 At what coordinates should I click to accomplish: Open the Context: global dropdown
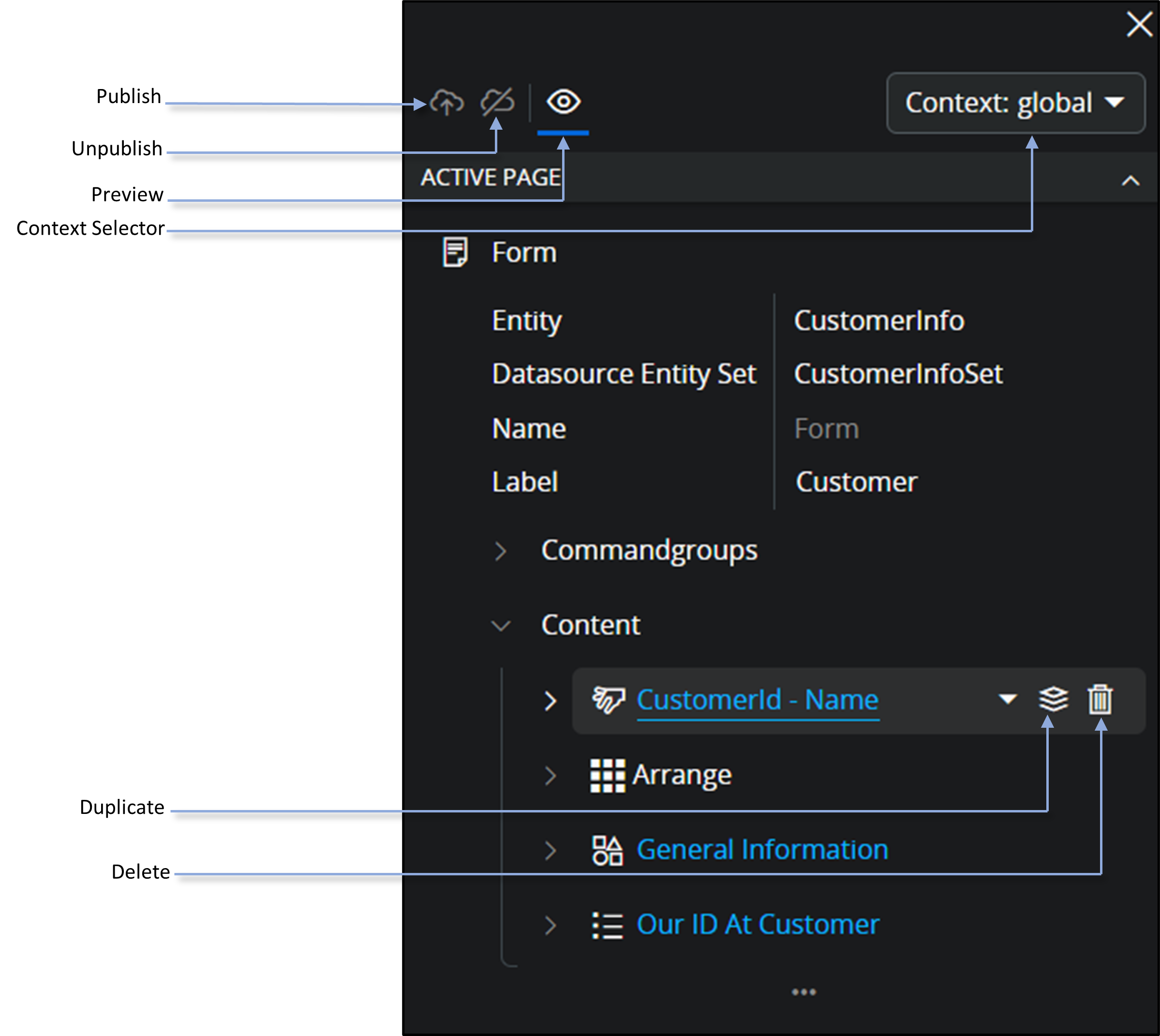pyautogui.click(x=1015, y=103)
